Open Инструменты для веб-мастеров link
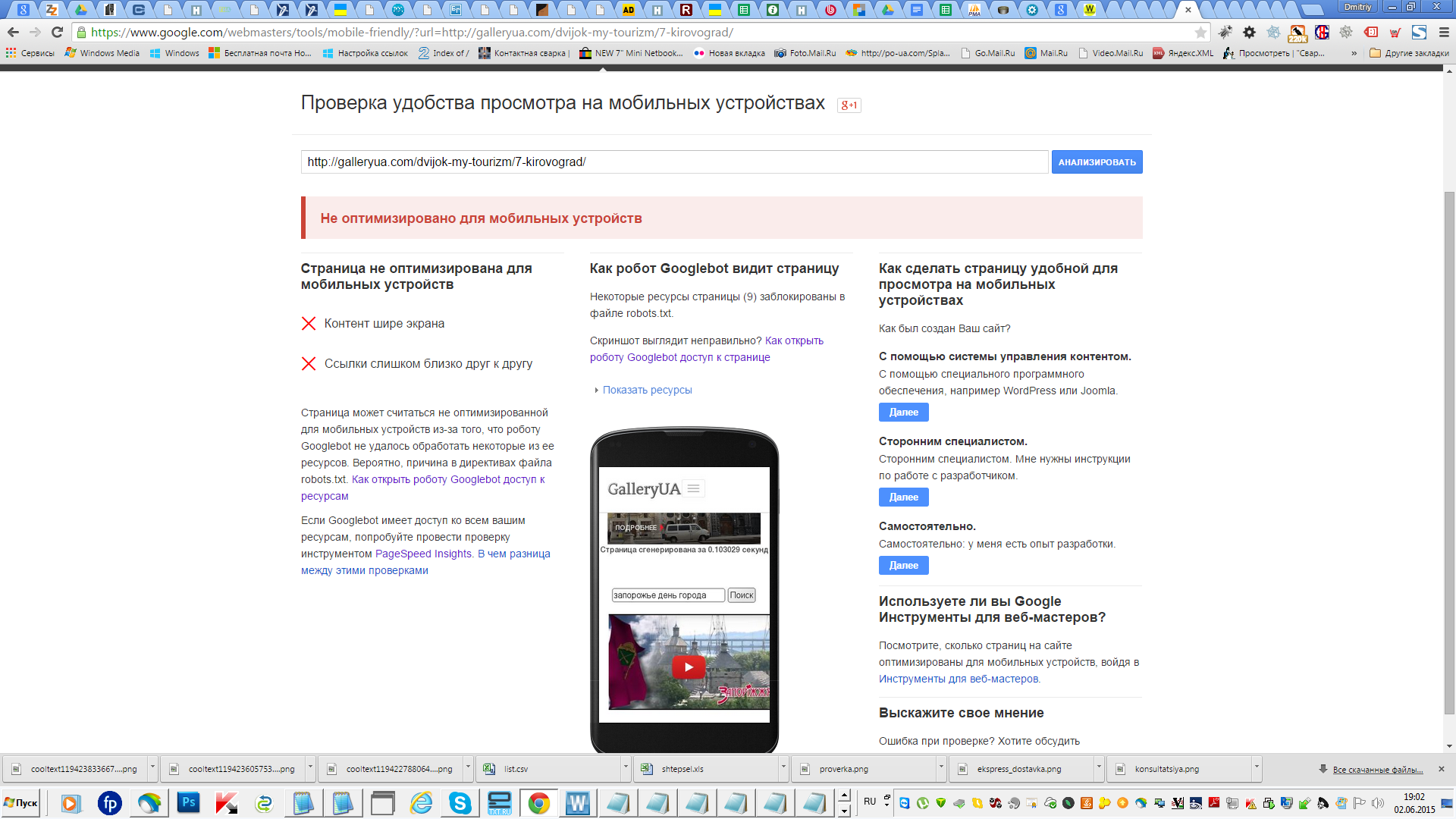Viewport: 1456px width, 819px height. [x=959, y=679]
